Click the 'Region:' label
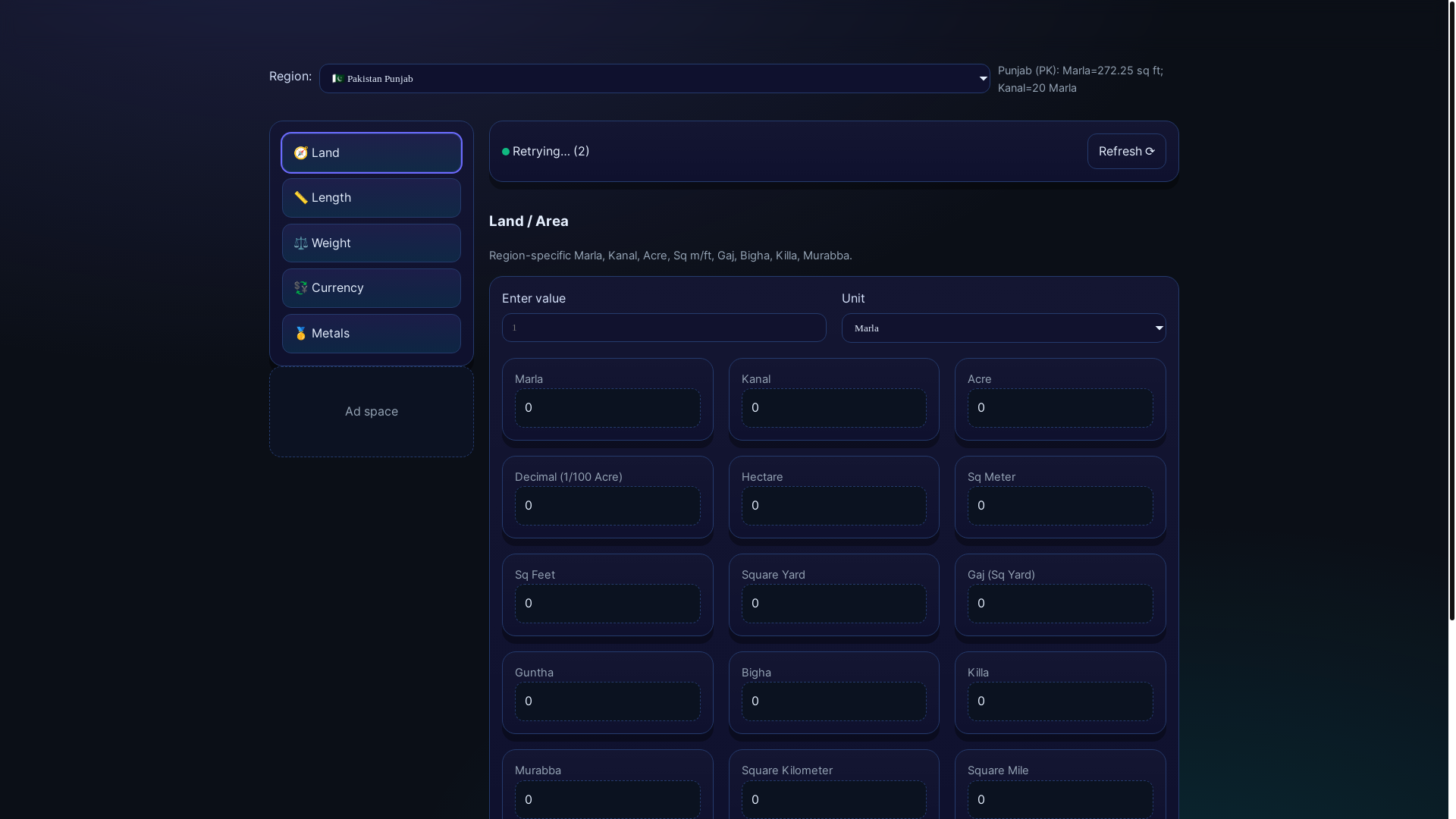Screen dimensions: 1456x819 pos(290,77)
